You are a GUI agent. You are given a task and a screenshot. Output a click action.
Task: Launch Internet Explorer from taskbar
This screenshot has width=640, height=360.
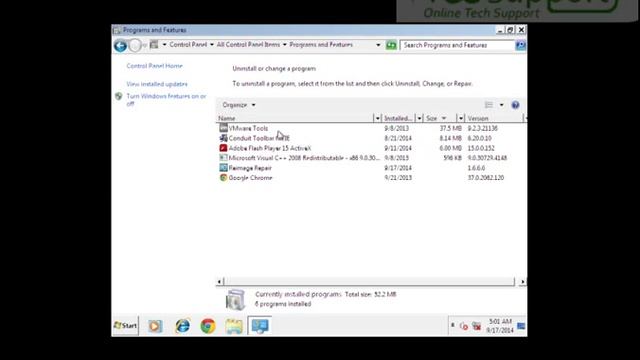pyautogui.click(x=182, y=326)
